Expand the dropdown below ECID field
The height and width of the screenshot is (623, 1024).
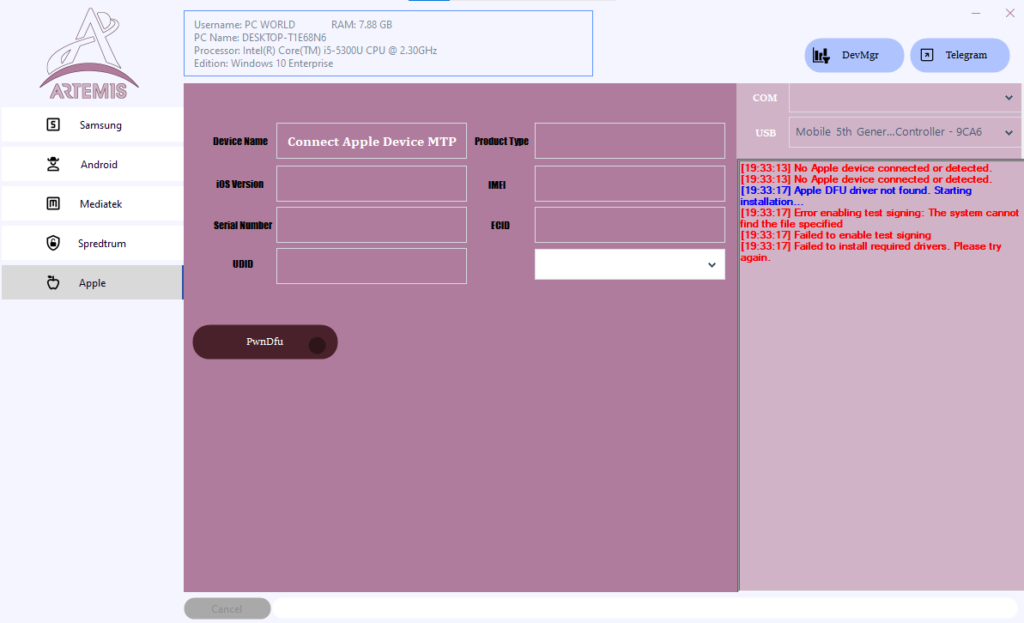click(x=629, y=264)
